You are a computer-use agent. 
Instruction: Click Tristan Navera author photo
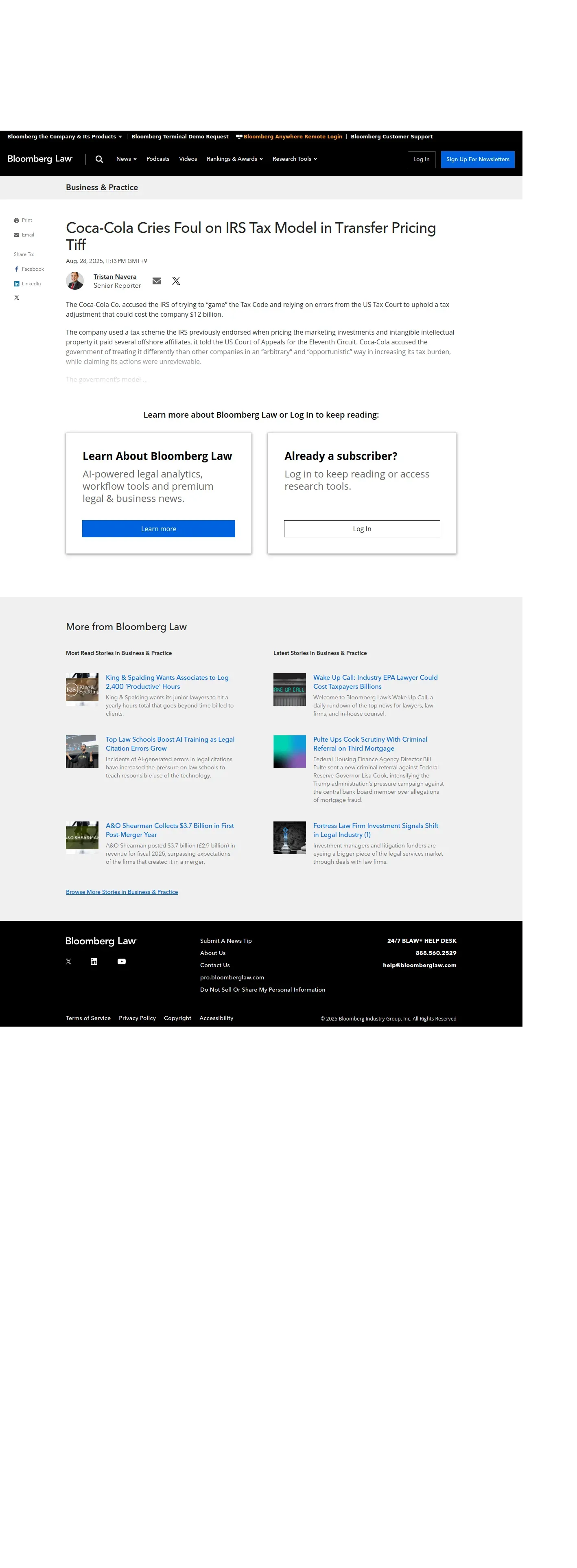75,280
